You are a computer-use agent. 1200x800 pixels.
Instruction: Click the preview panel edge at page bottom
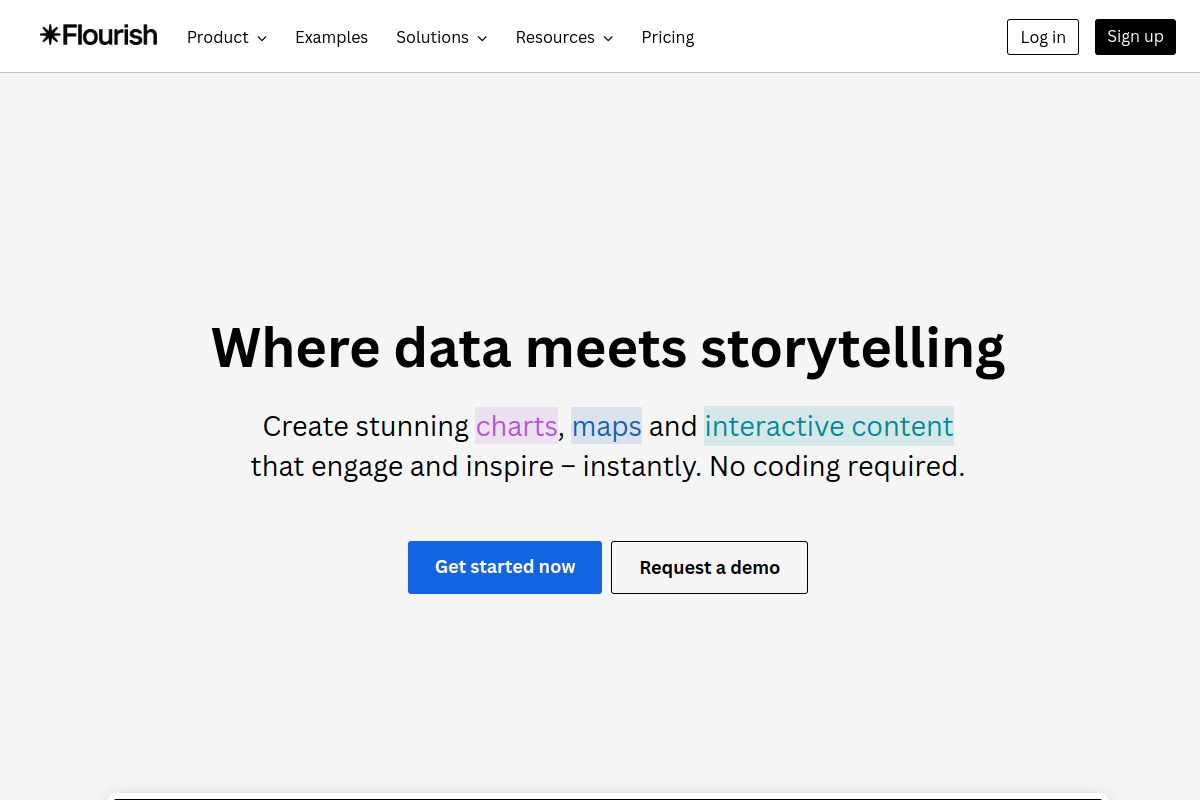click(608, 796)
